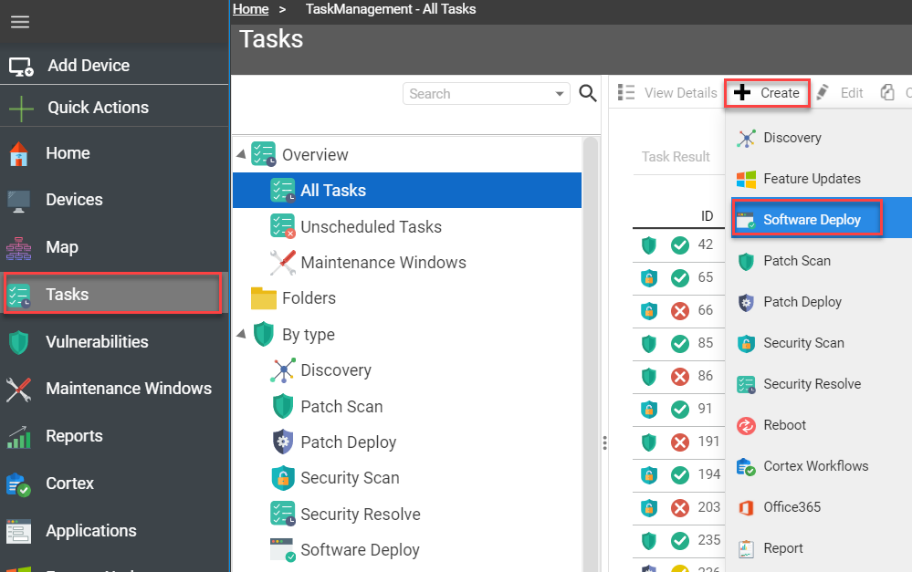Click the Vulnerabilities shield icon in sidebar
912x572 pixels.
(x=19, y=342)
